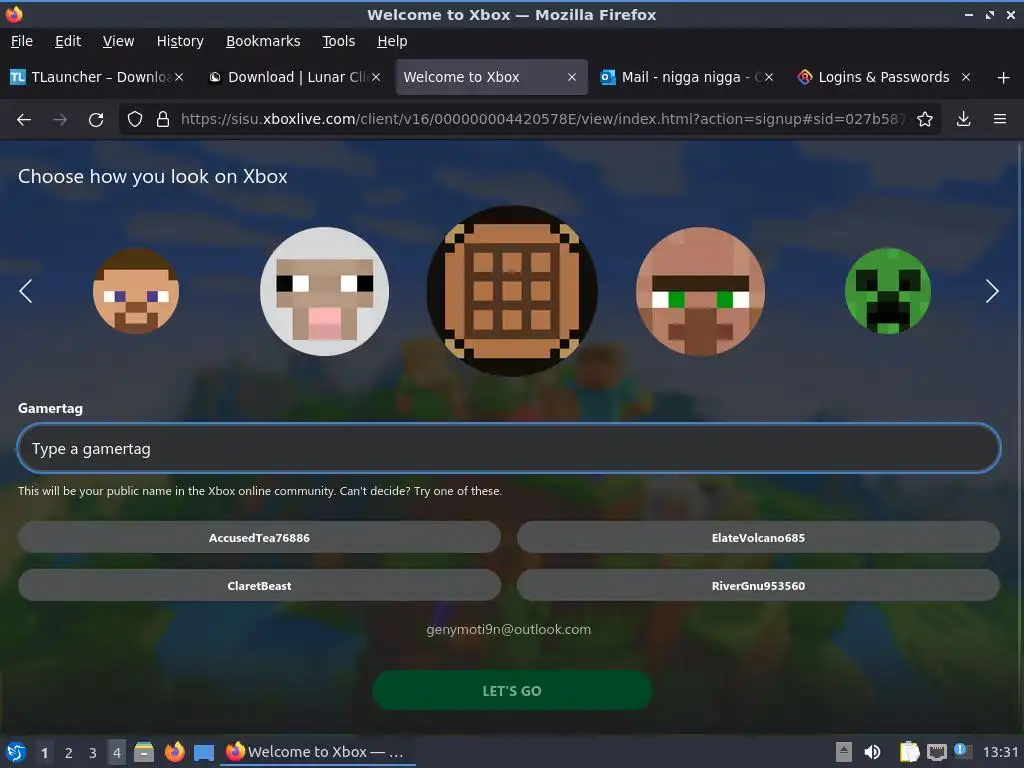Switch to workspace 2
1024x768 pixels.
tap(69, 753)
